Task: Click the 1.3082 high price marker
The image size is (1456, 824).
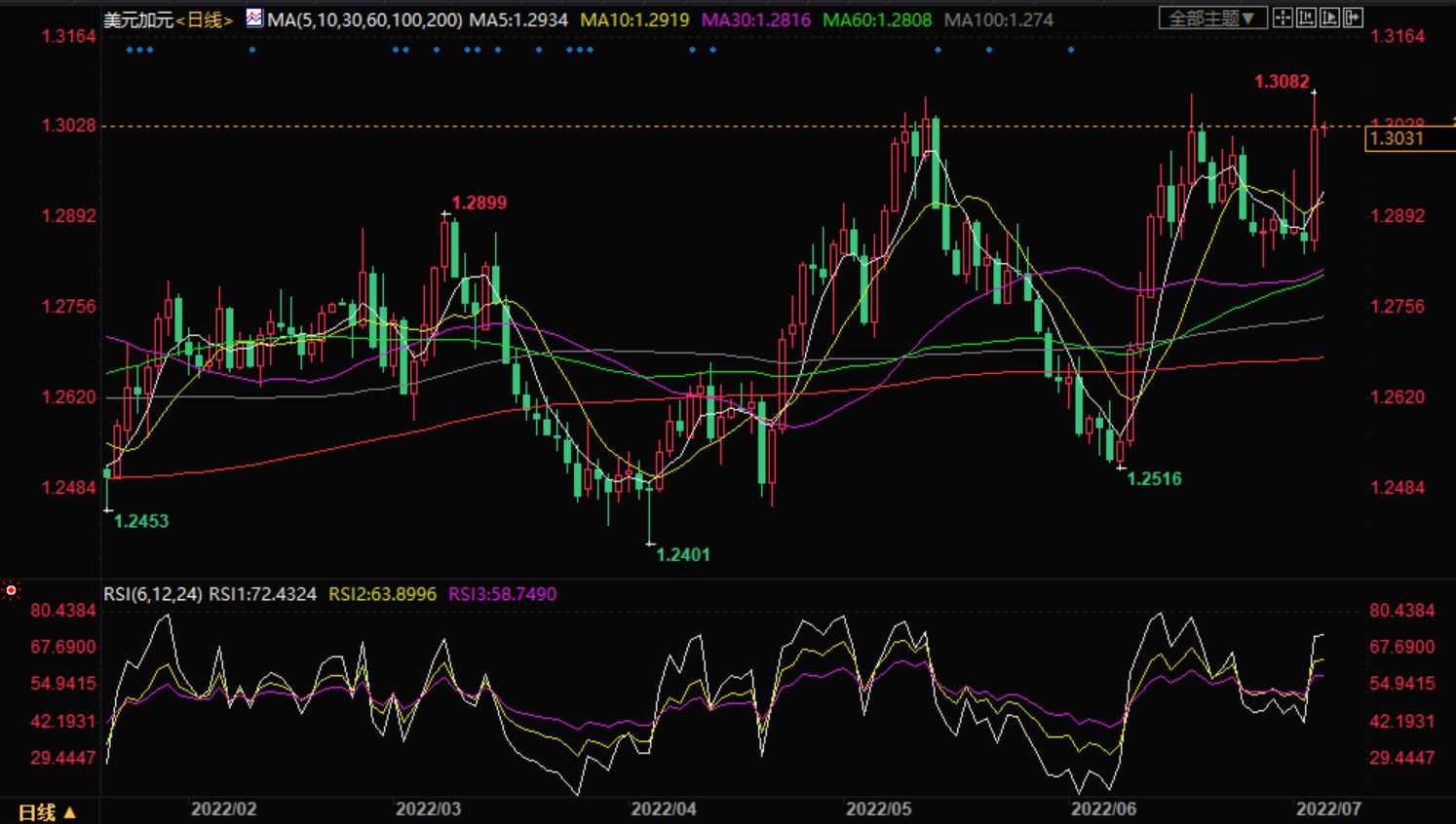Action: pos(1282,82)
